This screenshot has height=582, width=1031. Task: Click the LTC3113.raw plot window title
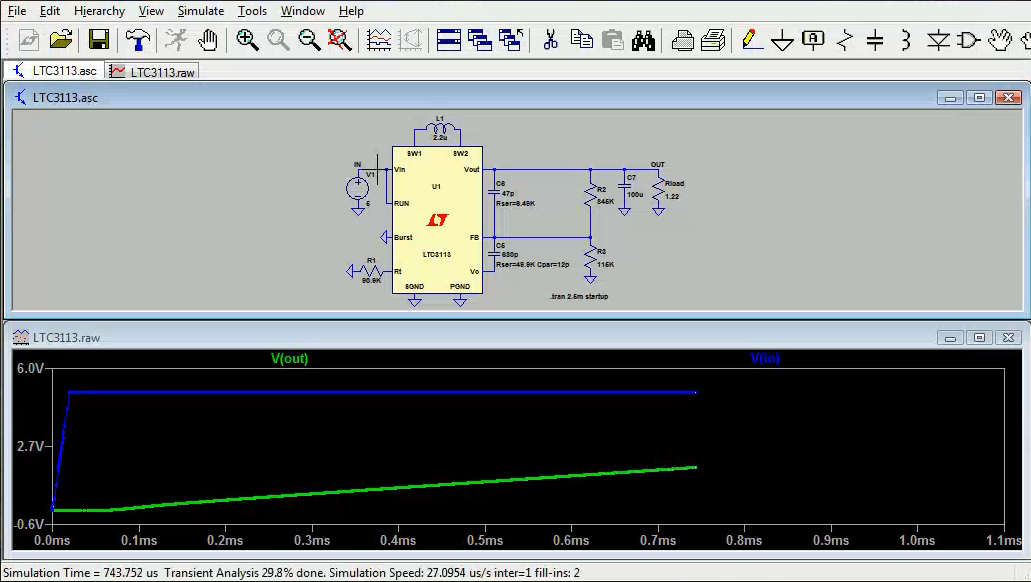(x=66, y=338)
